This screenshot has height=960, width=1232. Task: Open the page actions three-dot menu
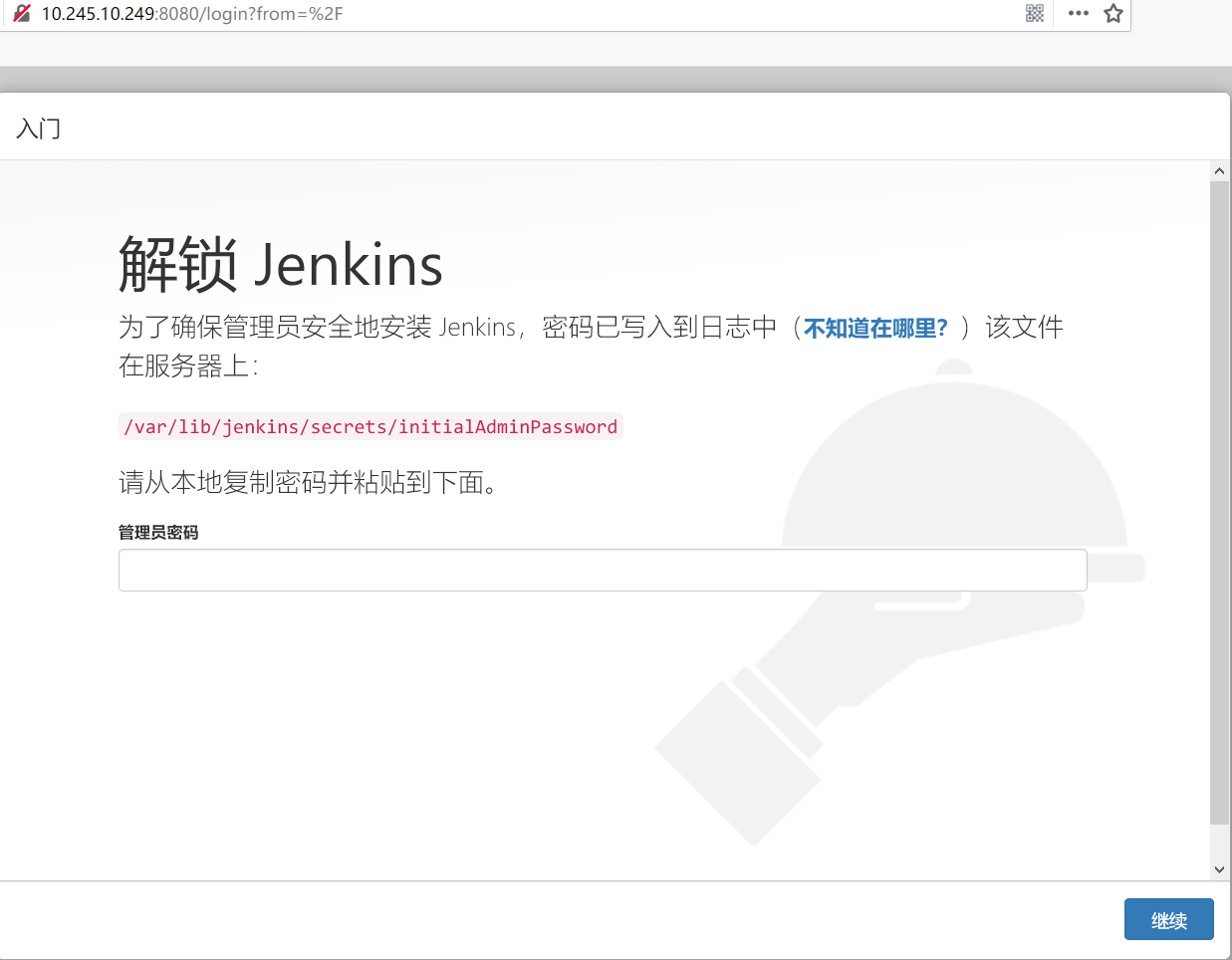[x=1078, y=13]
